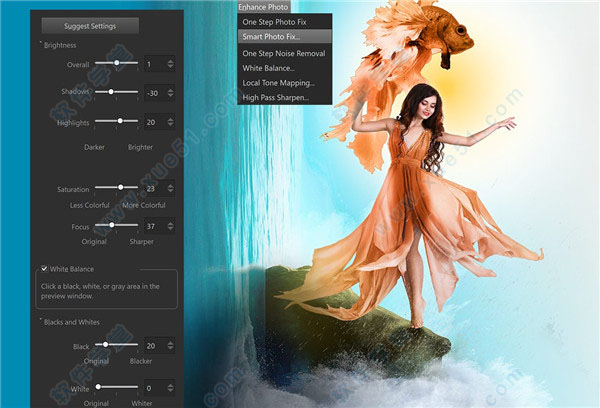
Task: Click the Overall brightness slider handle
Action: point(118,63)
